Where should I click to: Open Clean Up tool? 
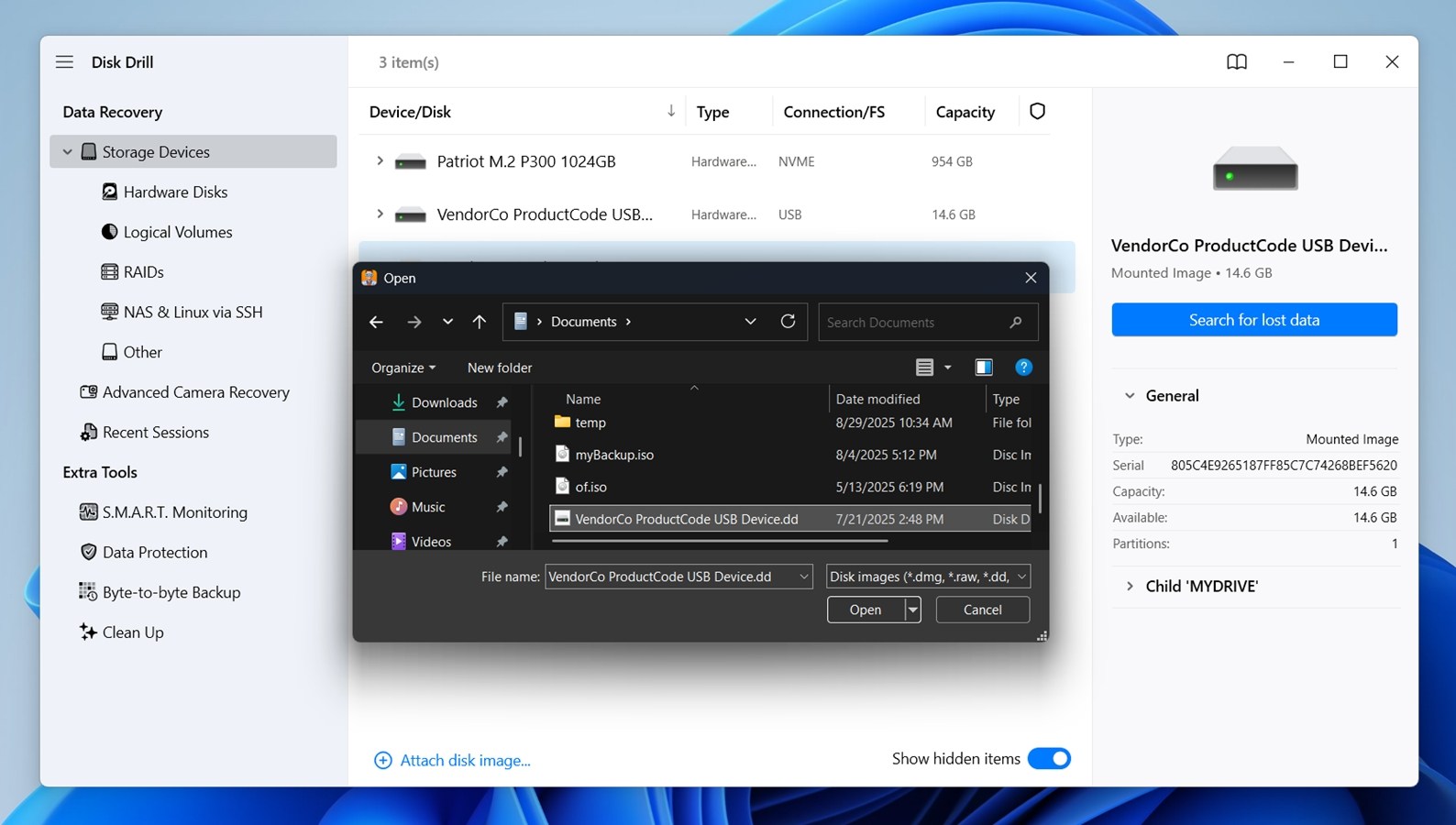click(132, 632)
